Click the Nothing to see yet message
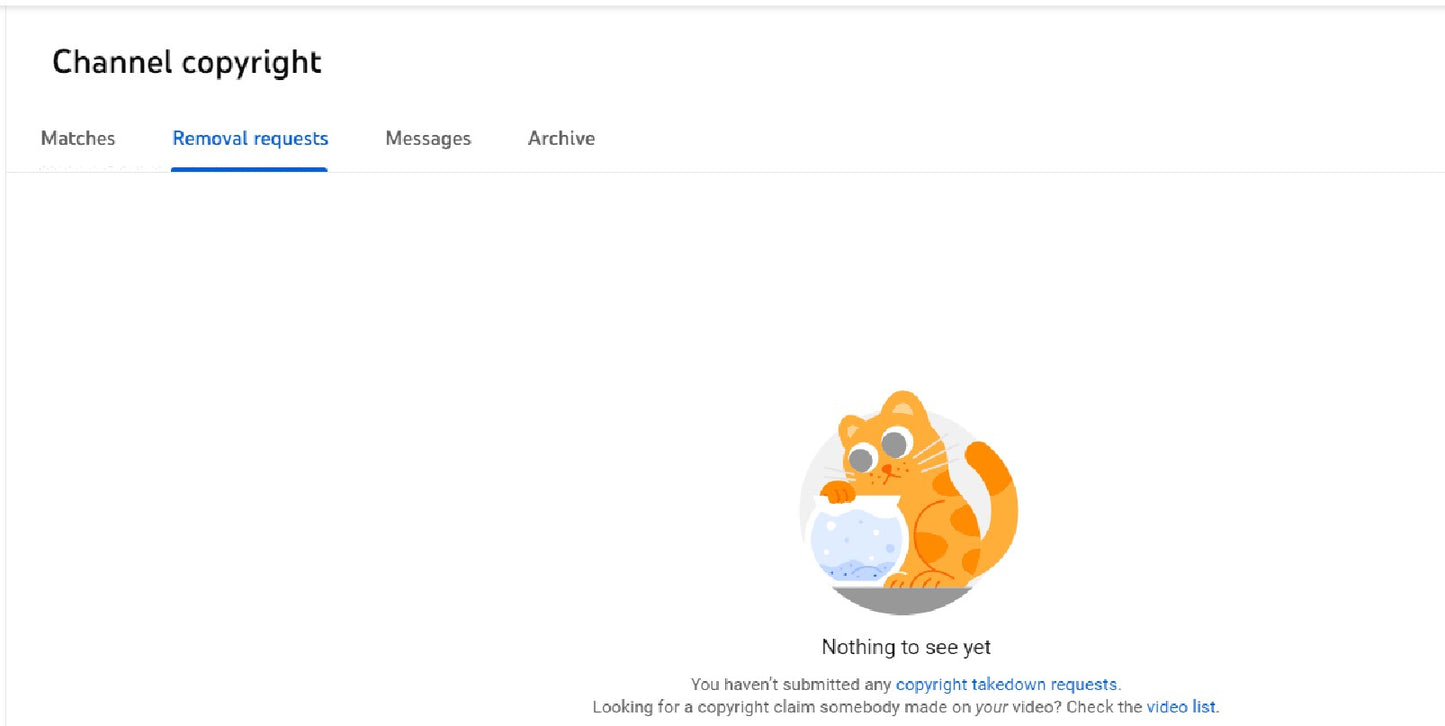 (904, 646)
